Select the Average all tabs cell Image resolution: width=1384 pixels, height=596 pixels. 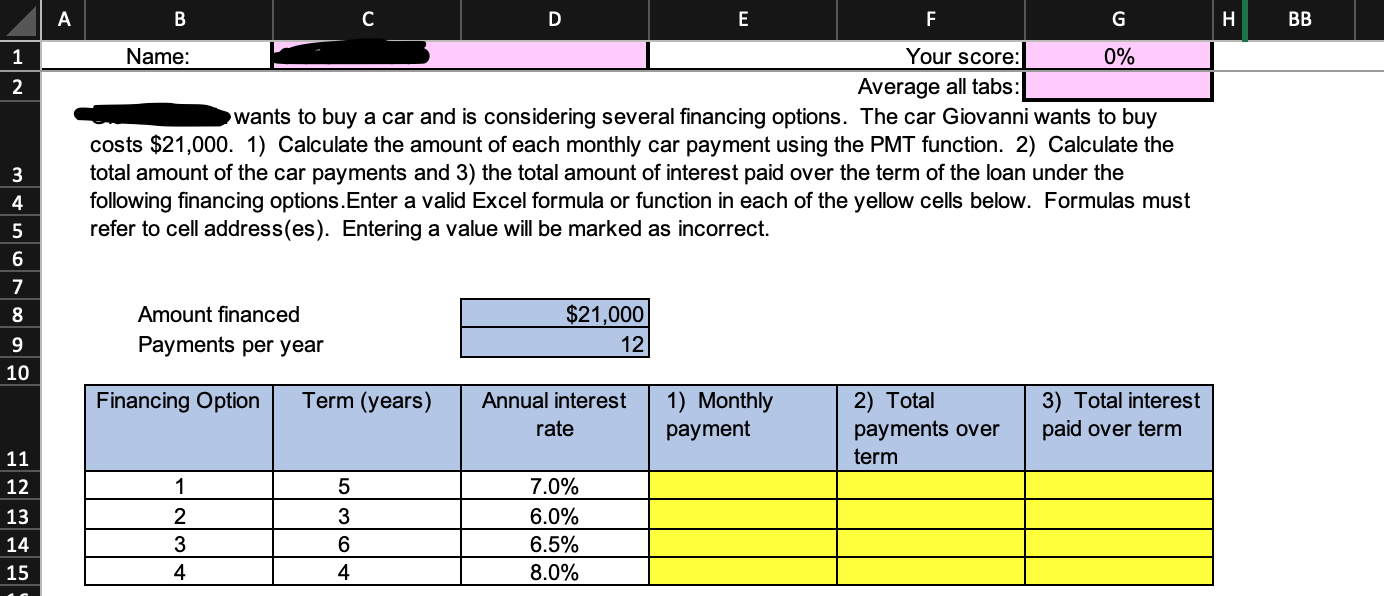(x=1117, y=86)
